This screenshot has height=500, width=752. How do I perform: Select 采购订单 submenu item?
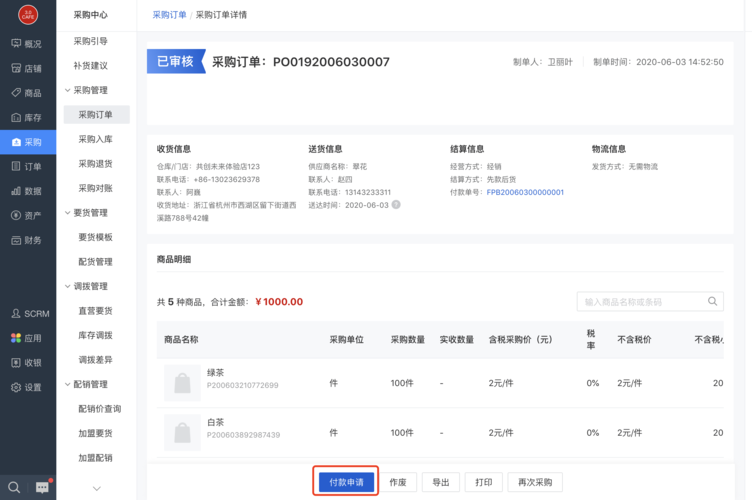pyautogui.click(x=96, y=115)
